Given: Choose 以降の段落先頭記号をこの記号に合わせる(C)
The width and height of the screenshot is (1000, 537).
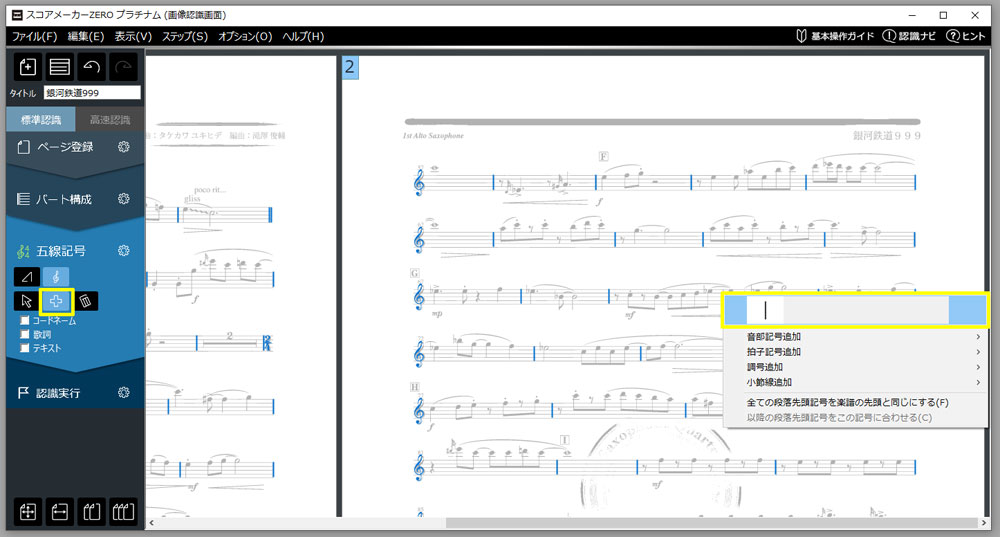Looking at the screenshot, I should point(855,418).
